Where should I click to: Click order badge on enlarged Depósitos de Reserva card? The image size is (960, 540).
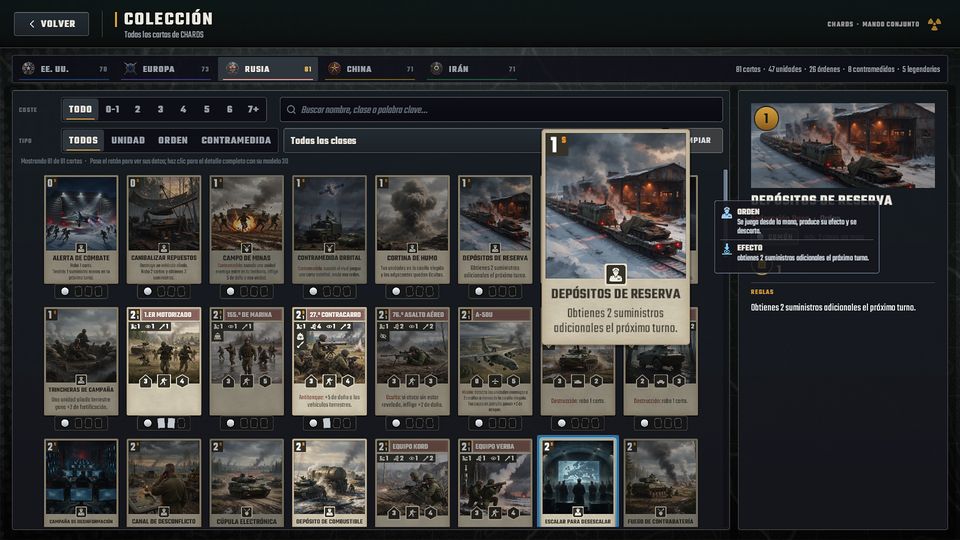(x=615, y=274)
